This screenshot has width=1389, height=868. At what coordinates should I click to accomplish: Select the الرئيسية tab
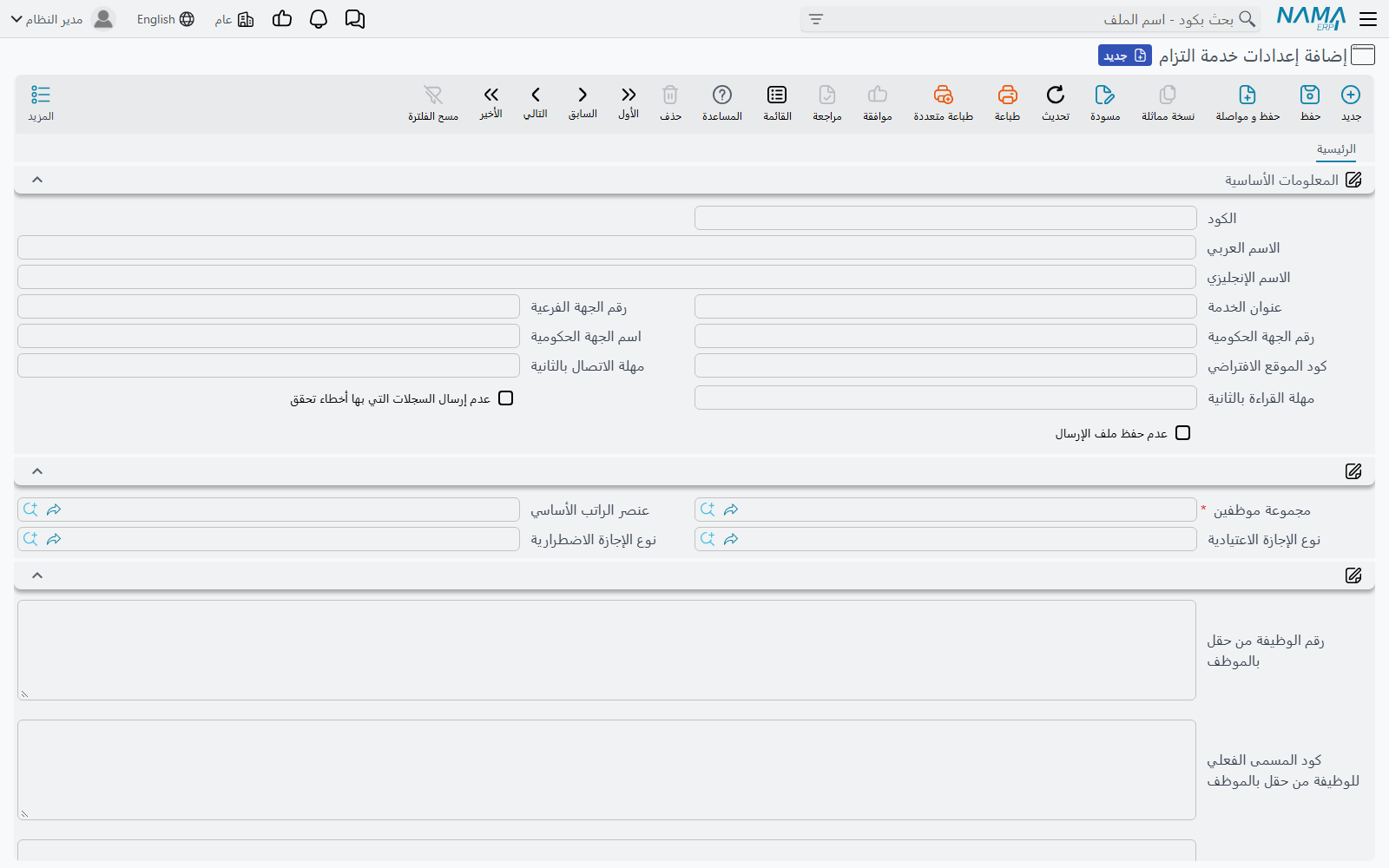[x=1336, y=149]
